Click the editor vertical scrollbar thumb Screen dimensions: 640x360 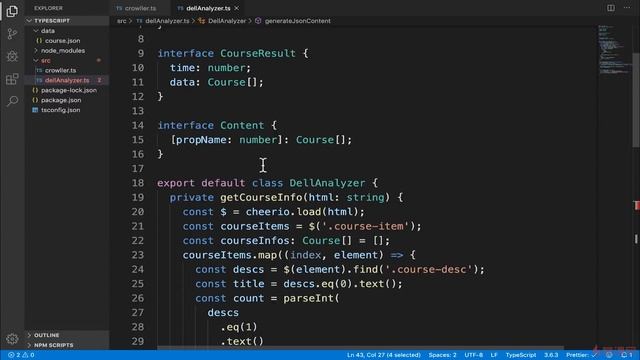[636, 100]
